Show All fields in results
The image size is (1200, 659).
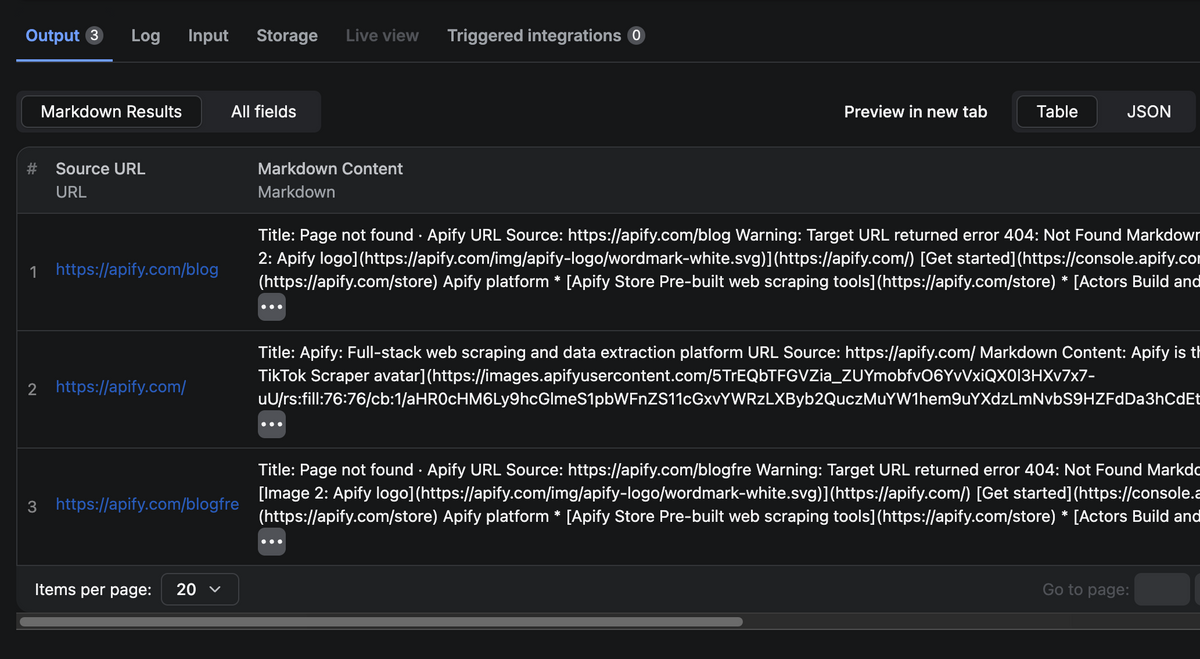[262, 111]
